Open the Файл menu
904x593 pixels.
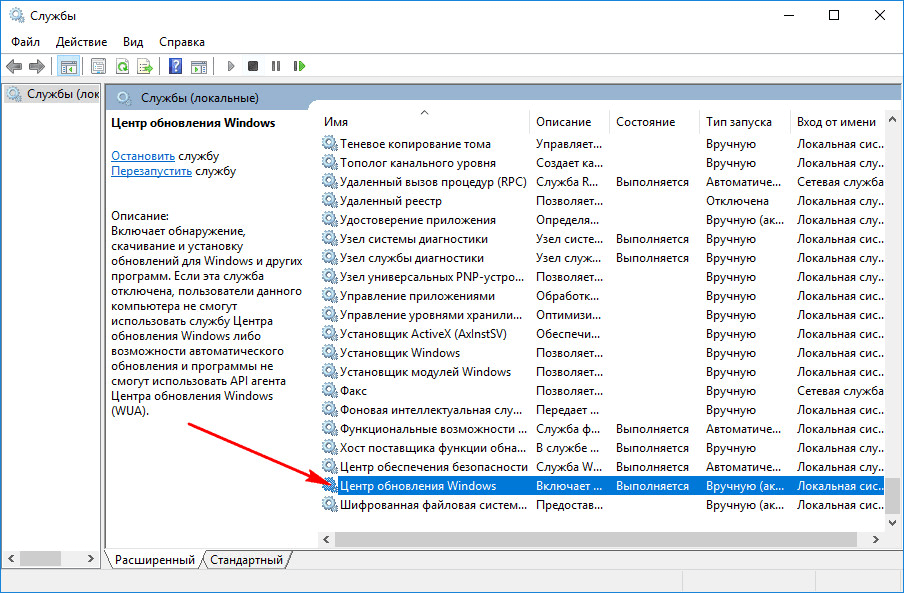(x=25, y=42)
